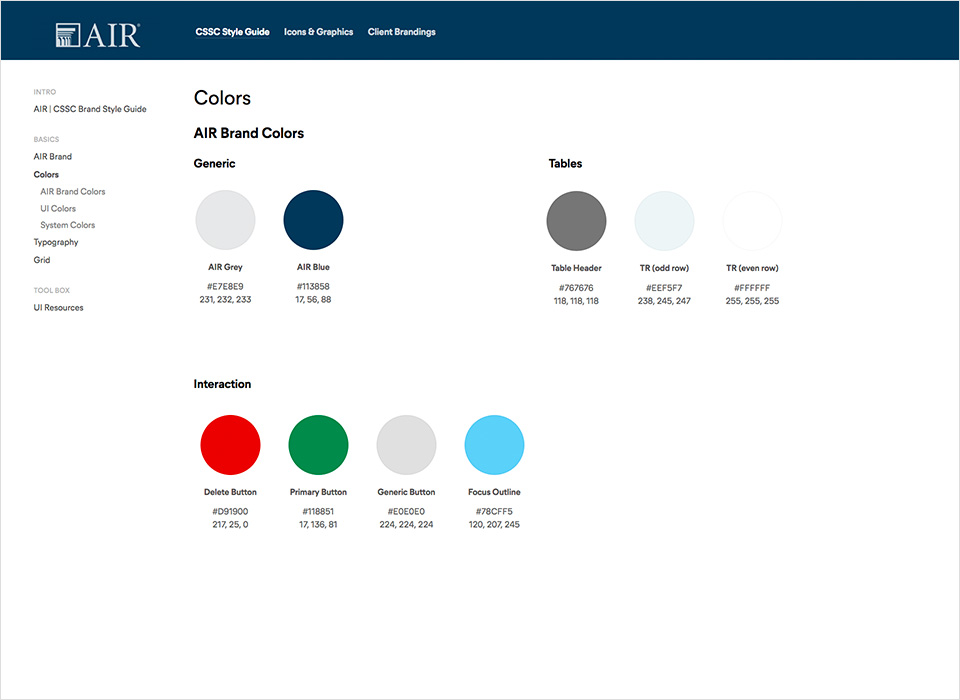Viewport: 960px width, 700px height.
Task: Click the TR (odd row) swatch
Action: pos(664,221)
